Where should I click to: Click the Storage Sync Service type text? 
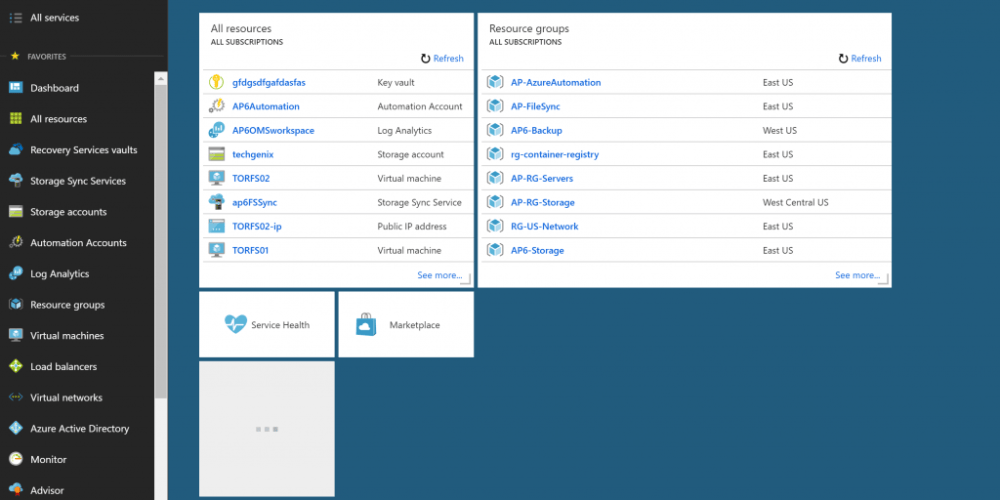click(420, 203)
